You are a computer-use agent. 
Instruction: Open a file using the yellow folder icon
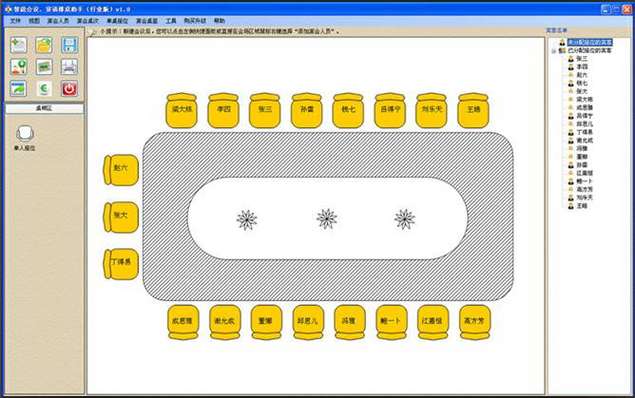[x=44, y=45]
